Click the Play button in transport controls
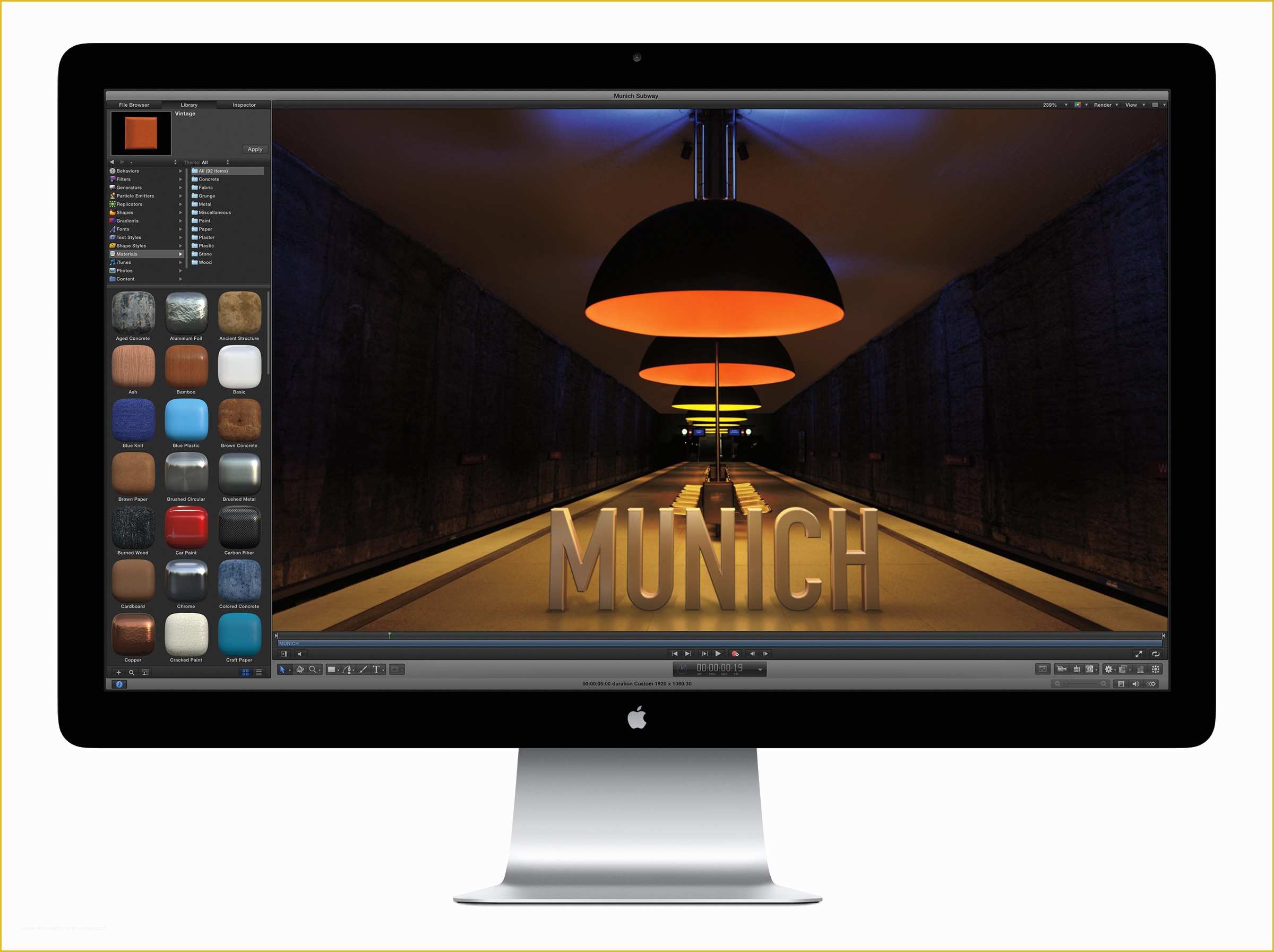 [x=719, y=654]
